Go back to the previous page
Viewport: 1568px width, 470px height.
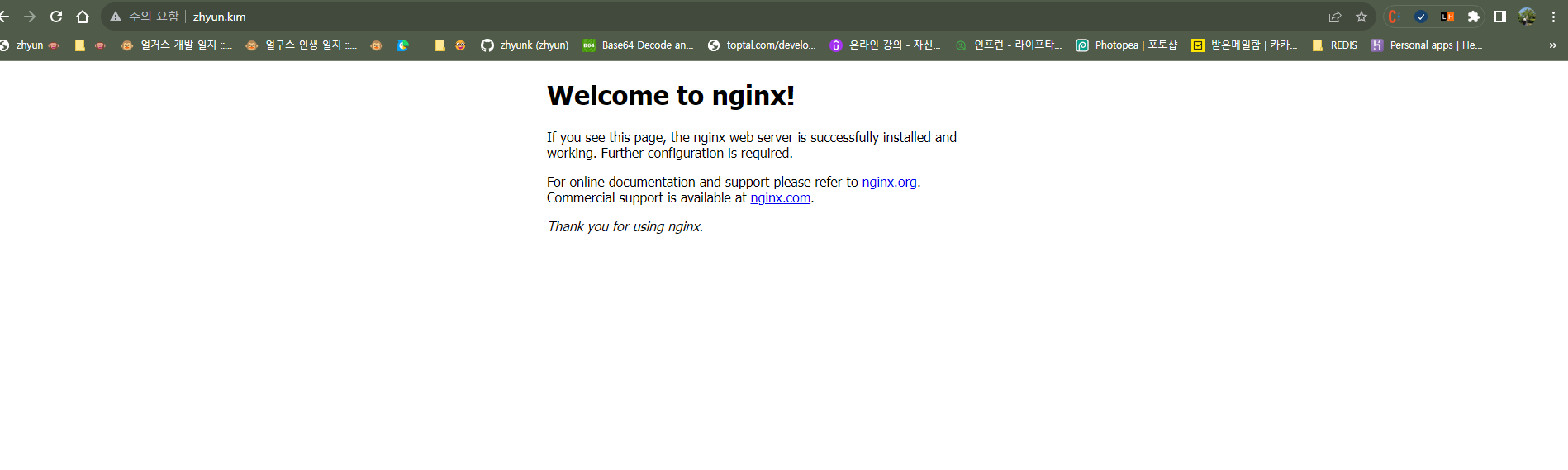tap(4, 17)
